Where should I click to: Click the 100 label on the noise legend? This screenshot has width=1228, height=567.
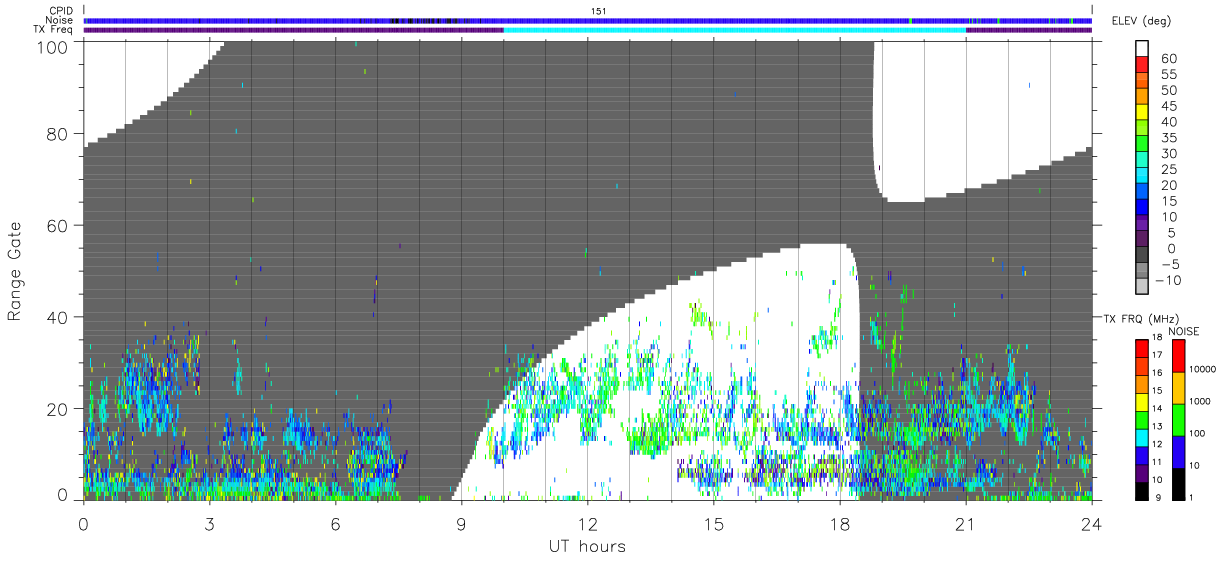click(x=1197, y=435)
